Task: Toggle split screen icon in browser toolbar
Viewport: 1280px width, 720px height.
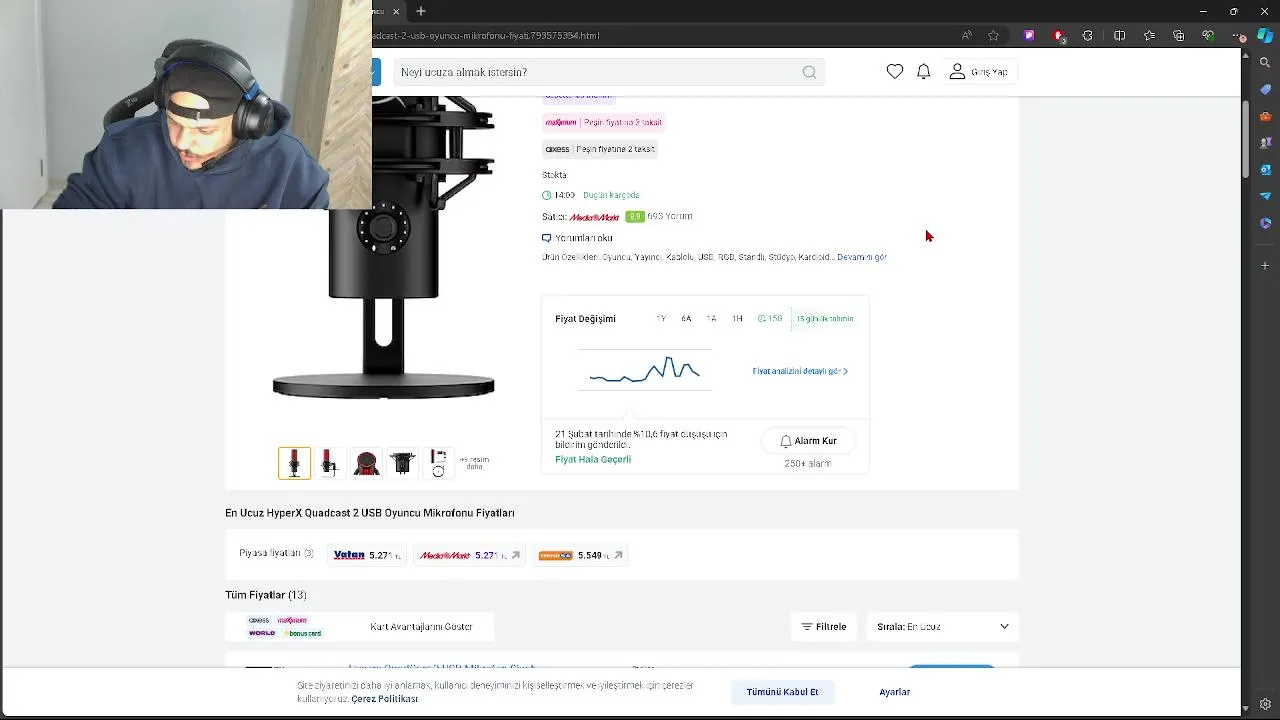Action: coord(1119,35)
